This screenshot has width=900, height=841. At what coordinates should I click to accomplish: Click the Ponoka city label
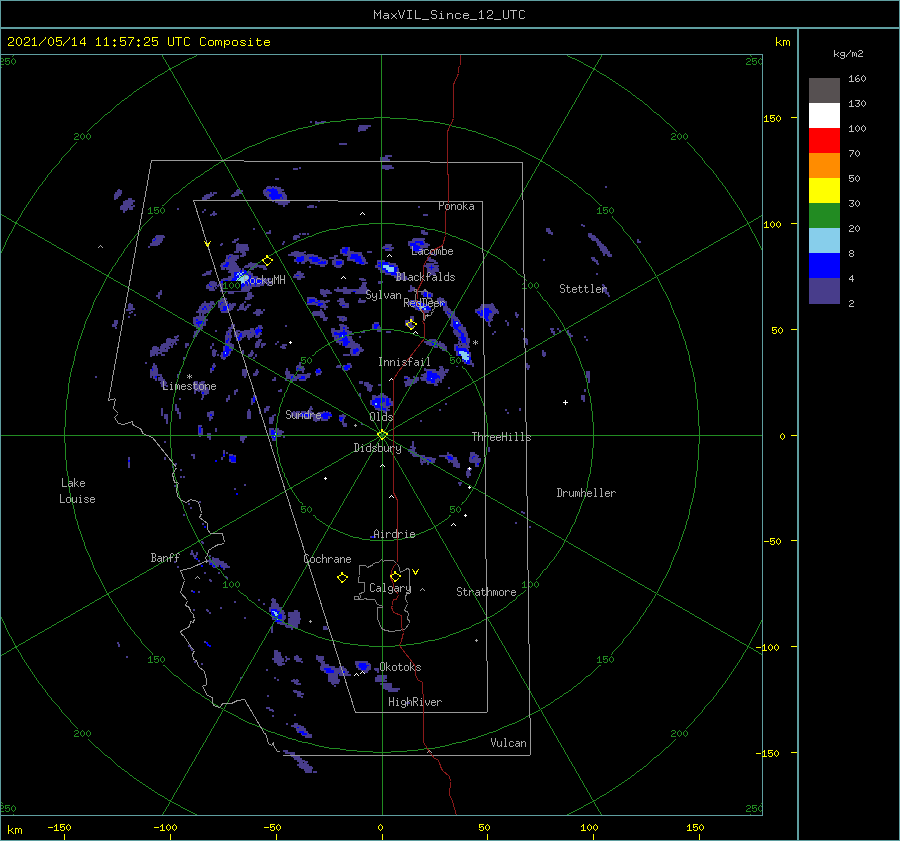(456, 206)
